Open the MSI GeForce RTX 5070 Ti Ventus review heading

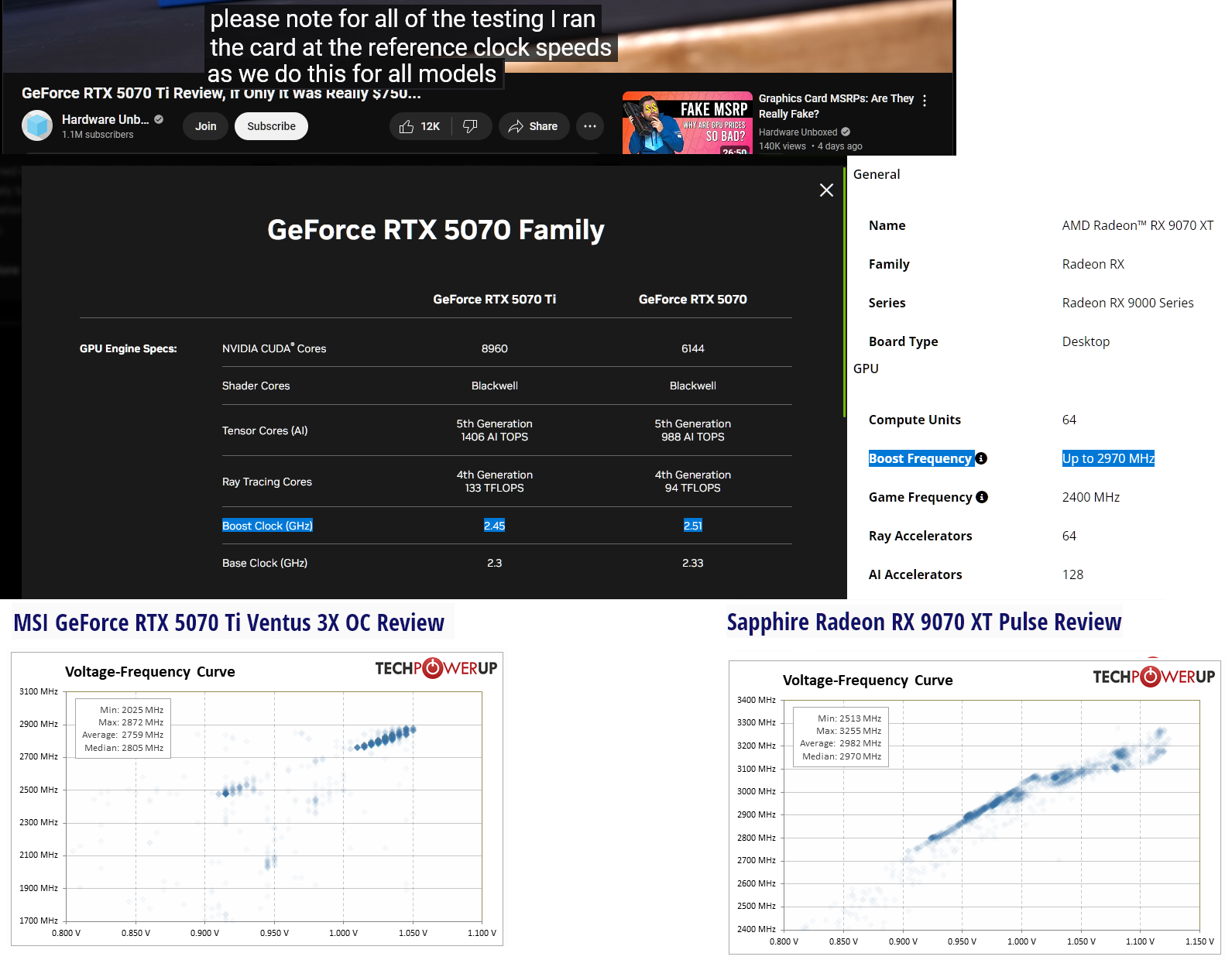229,623
